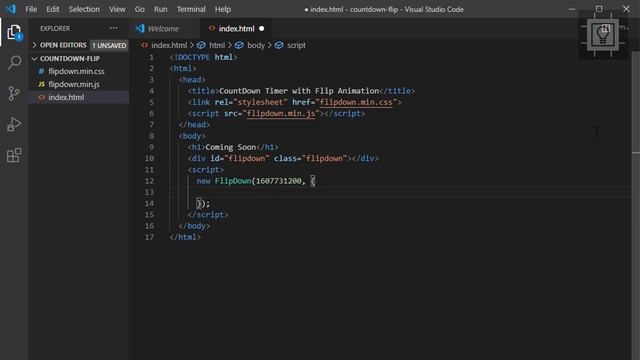Click the Coming Soon heading text

[231, 147]
